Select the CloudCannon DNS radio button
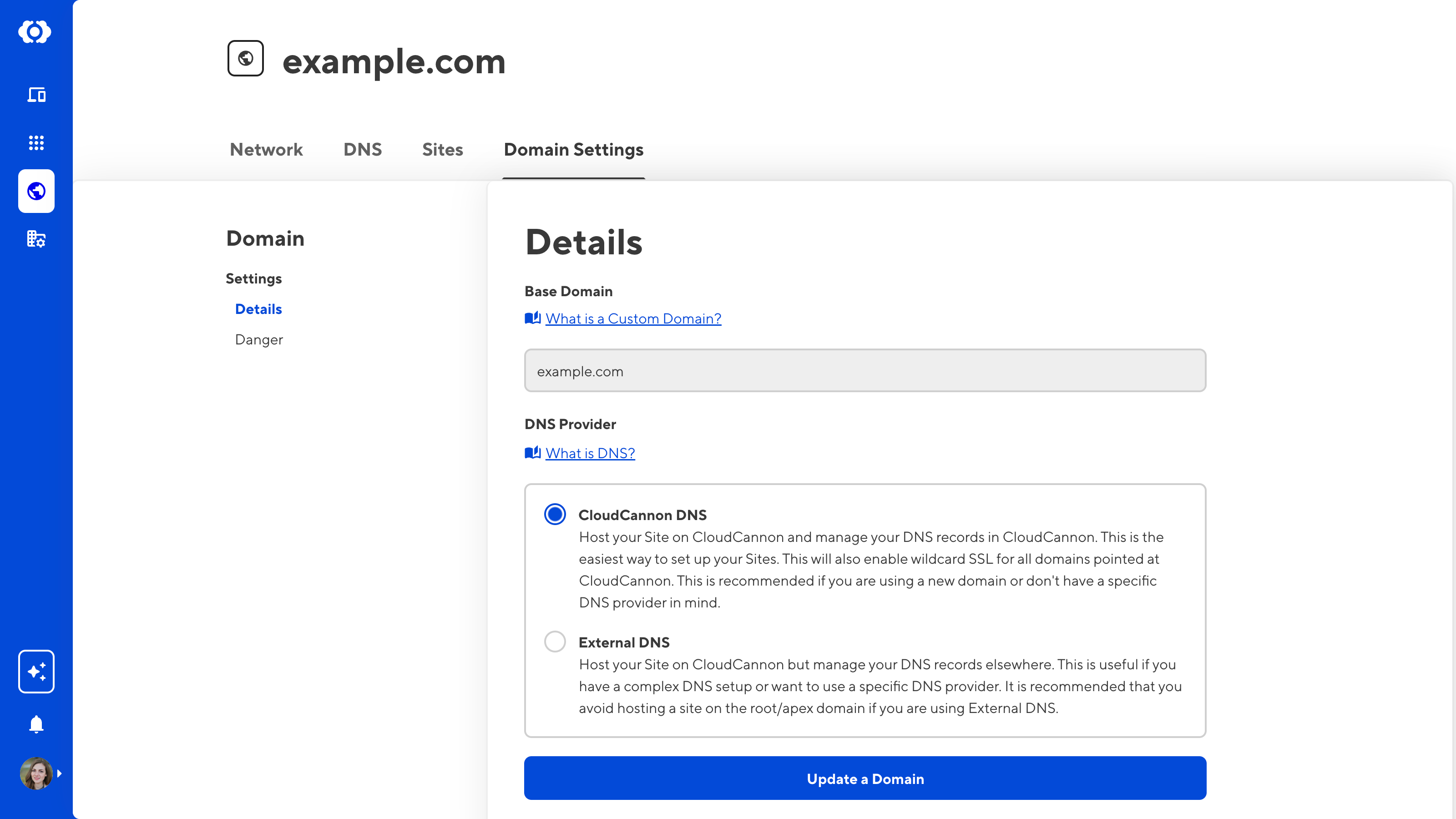This screenshot has height=819, width=1456. pos(555,514)
